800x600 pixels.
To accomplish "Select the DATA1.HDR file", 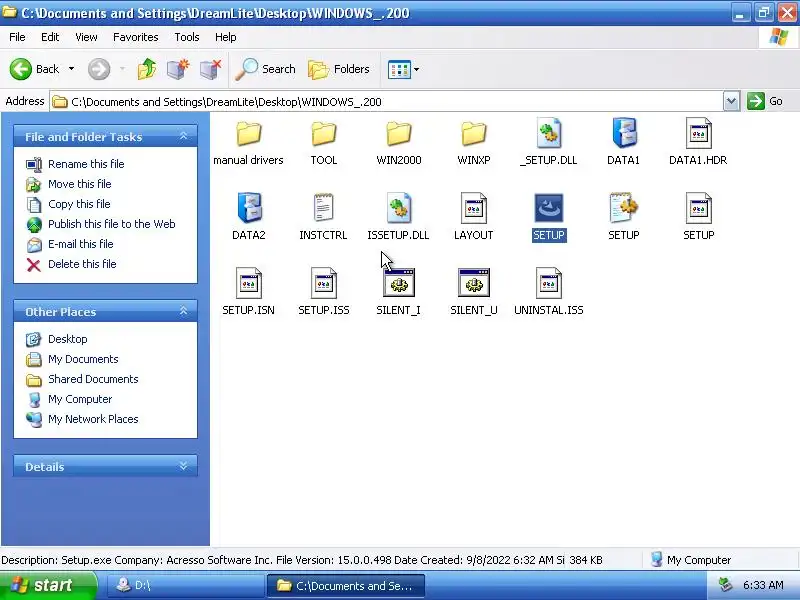I will [698, 142].
